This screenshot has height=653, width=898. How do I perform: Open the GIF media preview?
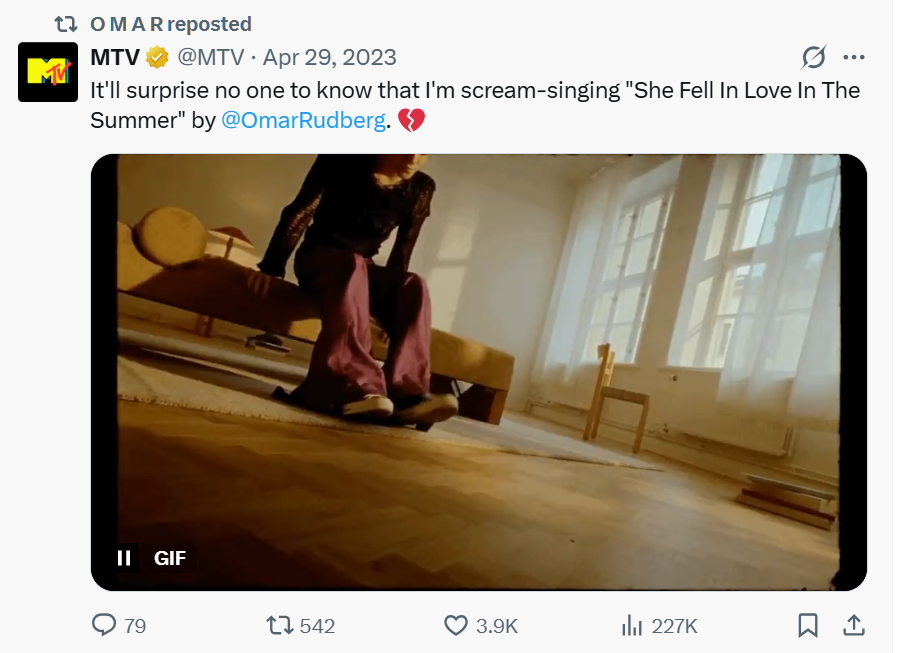pos(478,370)
